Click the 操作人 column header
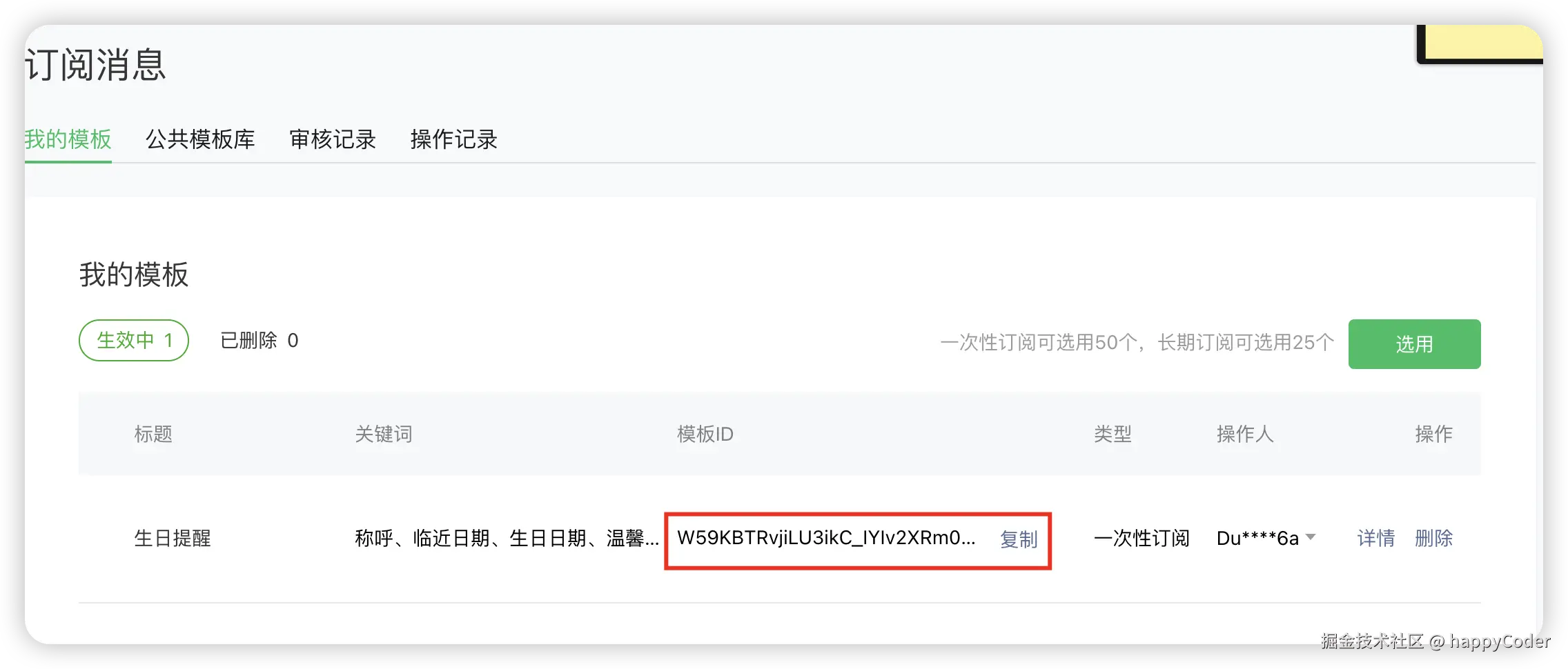The width and height of the screenshot is (1568, 669). click(x=1245, y=434)
